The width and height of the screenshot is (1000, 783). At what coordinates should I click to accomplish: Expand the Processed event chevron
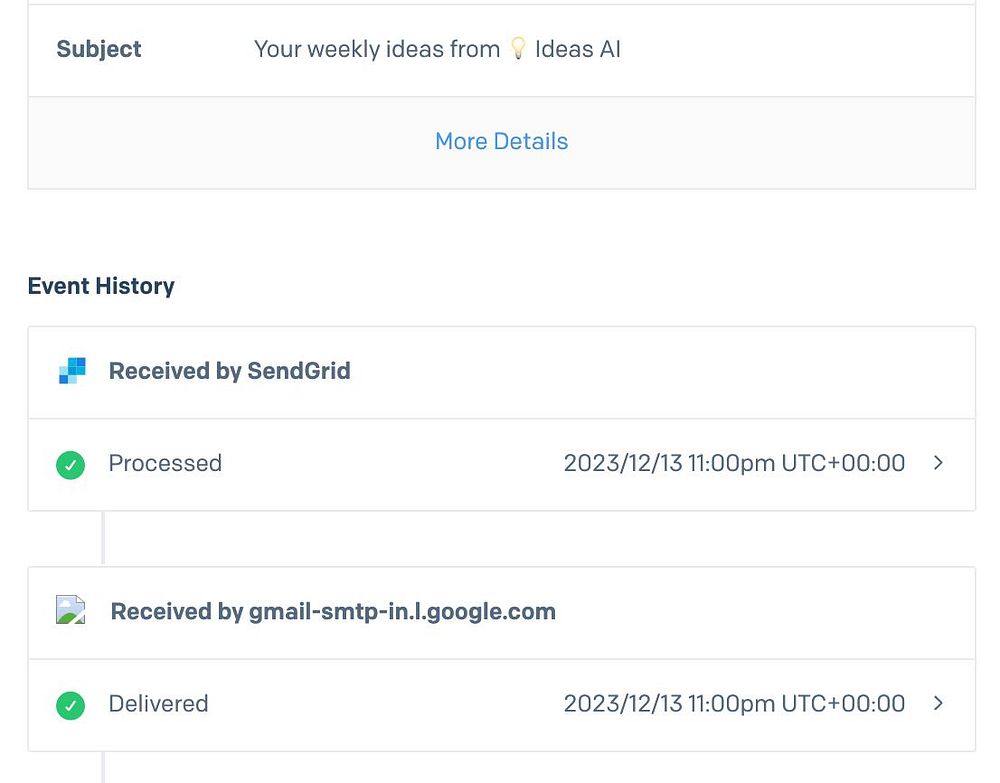938,463
